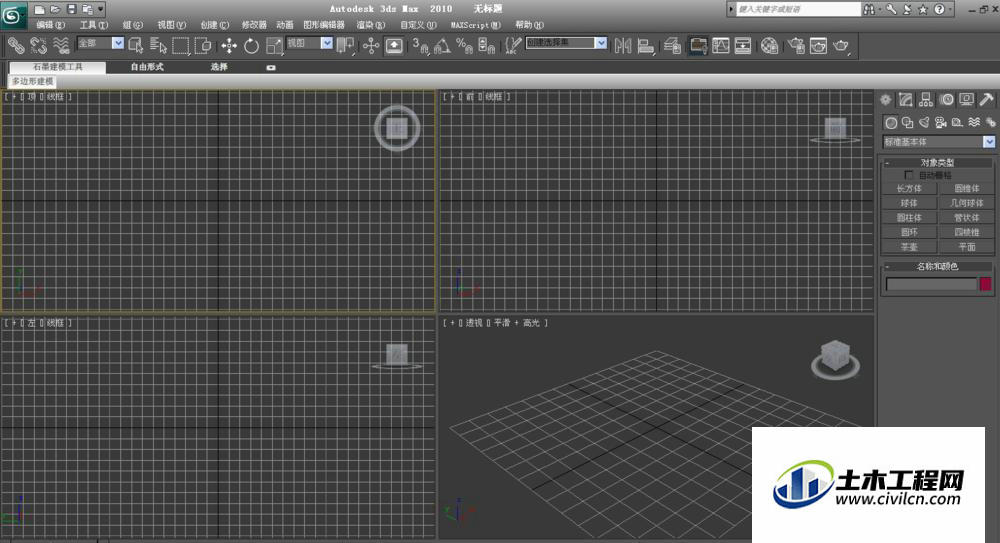Activate the Select and Uniform Scale tool
1000x543 pixels.
coord(274,45)
